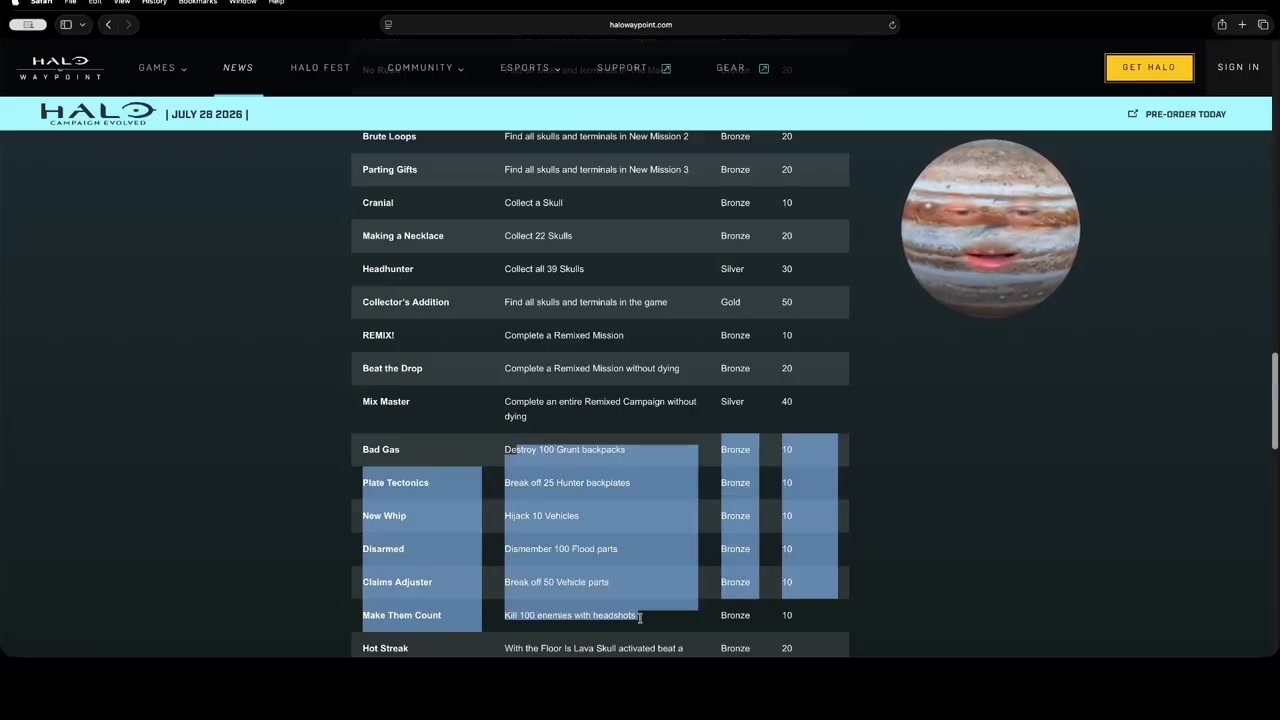Click the 'Gold' tier in Collector's Addition row

coord(731,302)
